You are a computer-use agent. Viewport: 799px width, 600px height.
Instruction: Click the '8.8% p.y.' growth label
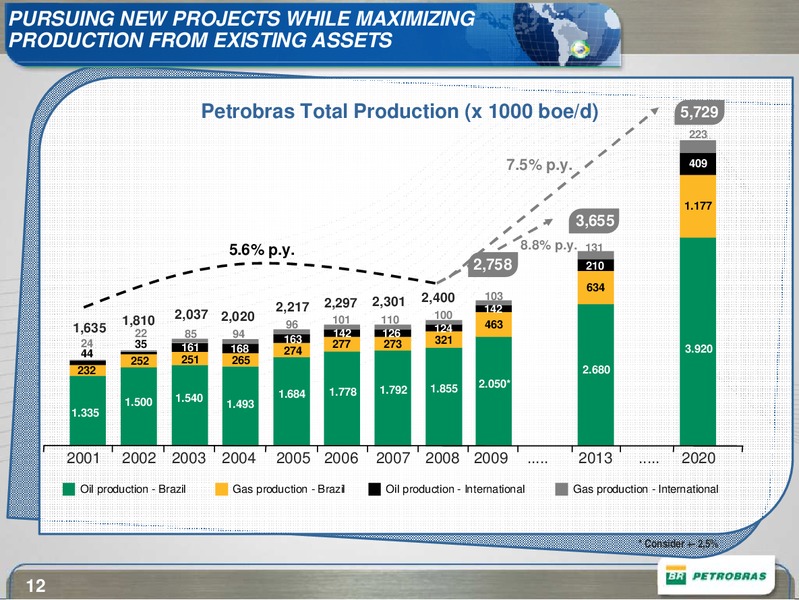tap(549, 245)
